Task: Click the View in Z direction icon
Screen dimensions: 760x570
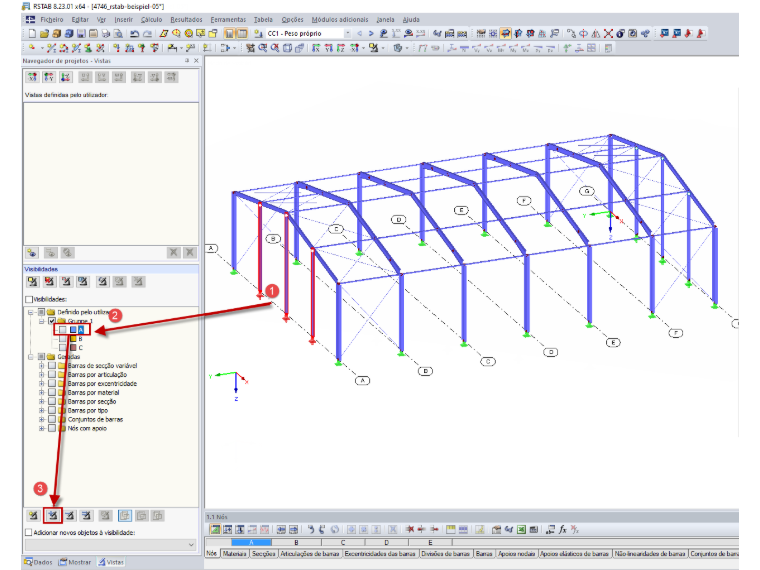Action: pos(341,48)
